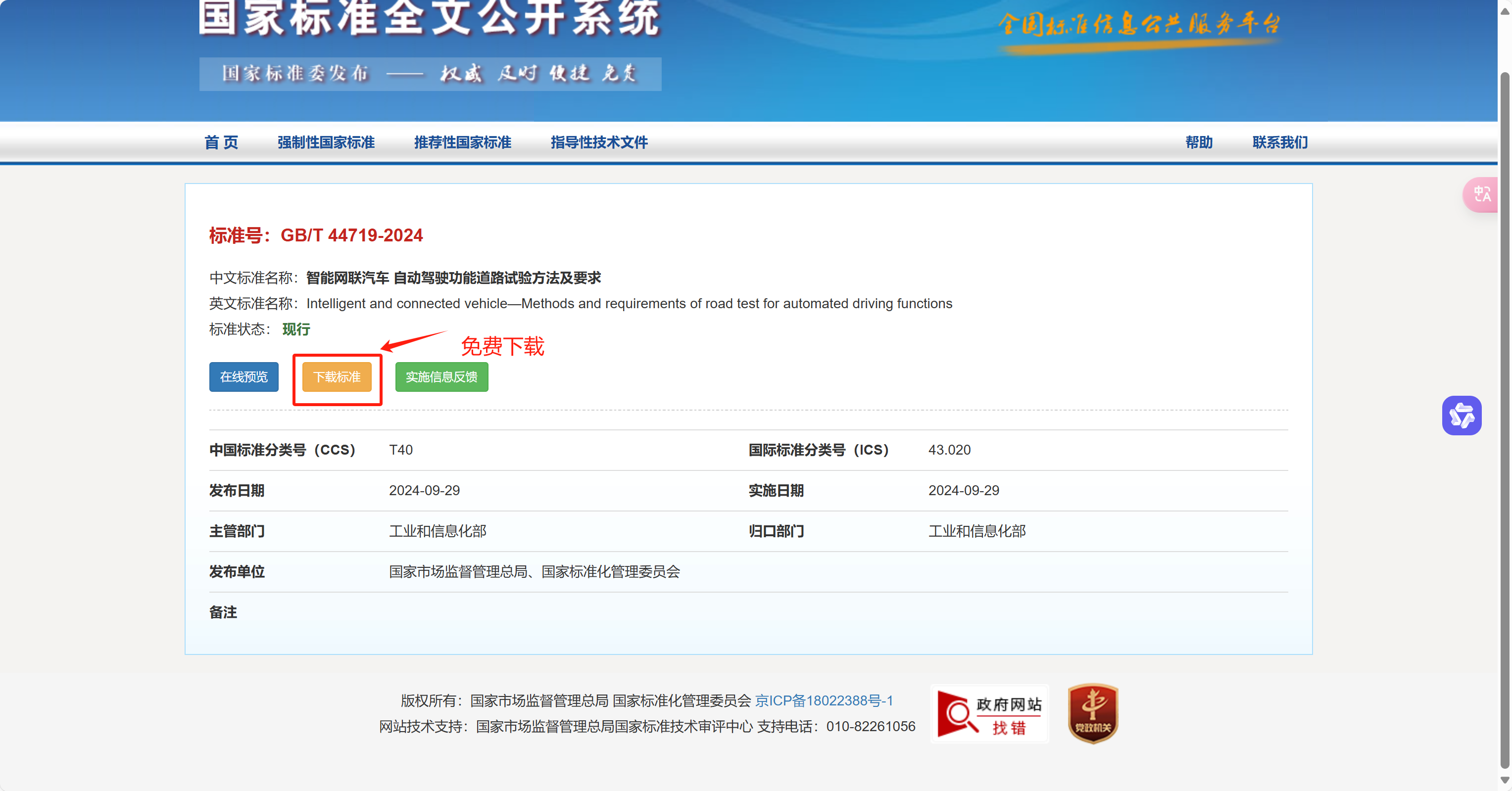Click scrollbar down arrow at bottom
The height and width of the screenshot is (791, 1512).
[1505, 780]
